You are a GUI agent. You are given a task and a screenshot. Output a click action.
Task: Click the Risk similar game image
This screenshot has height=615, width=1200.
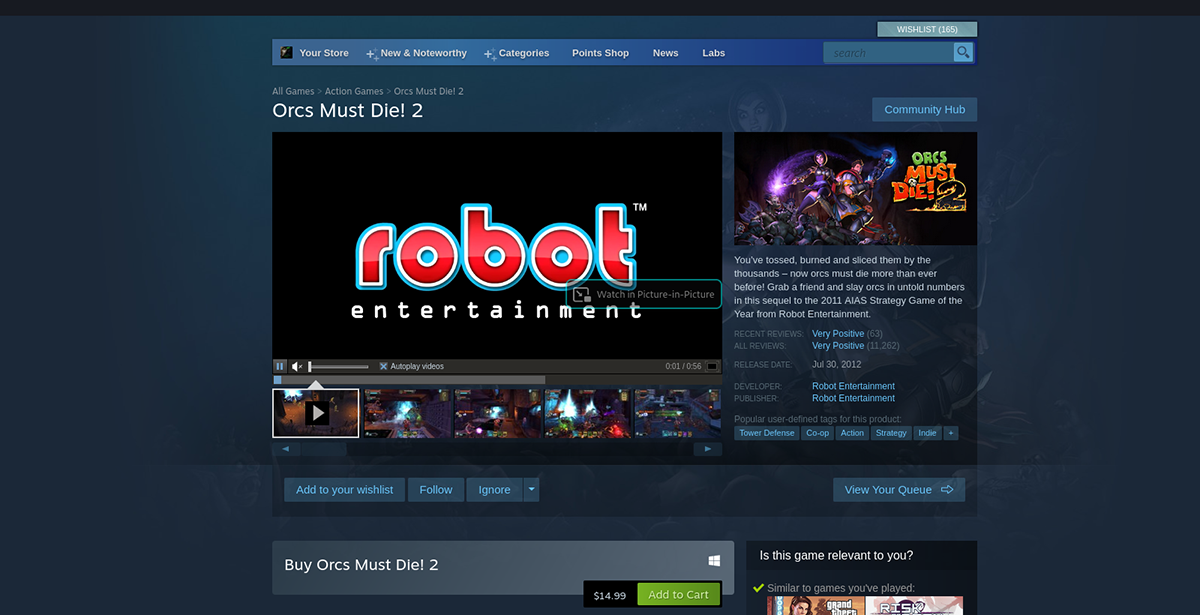(x=915, y=606)
